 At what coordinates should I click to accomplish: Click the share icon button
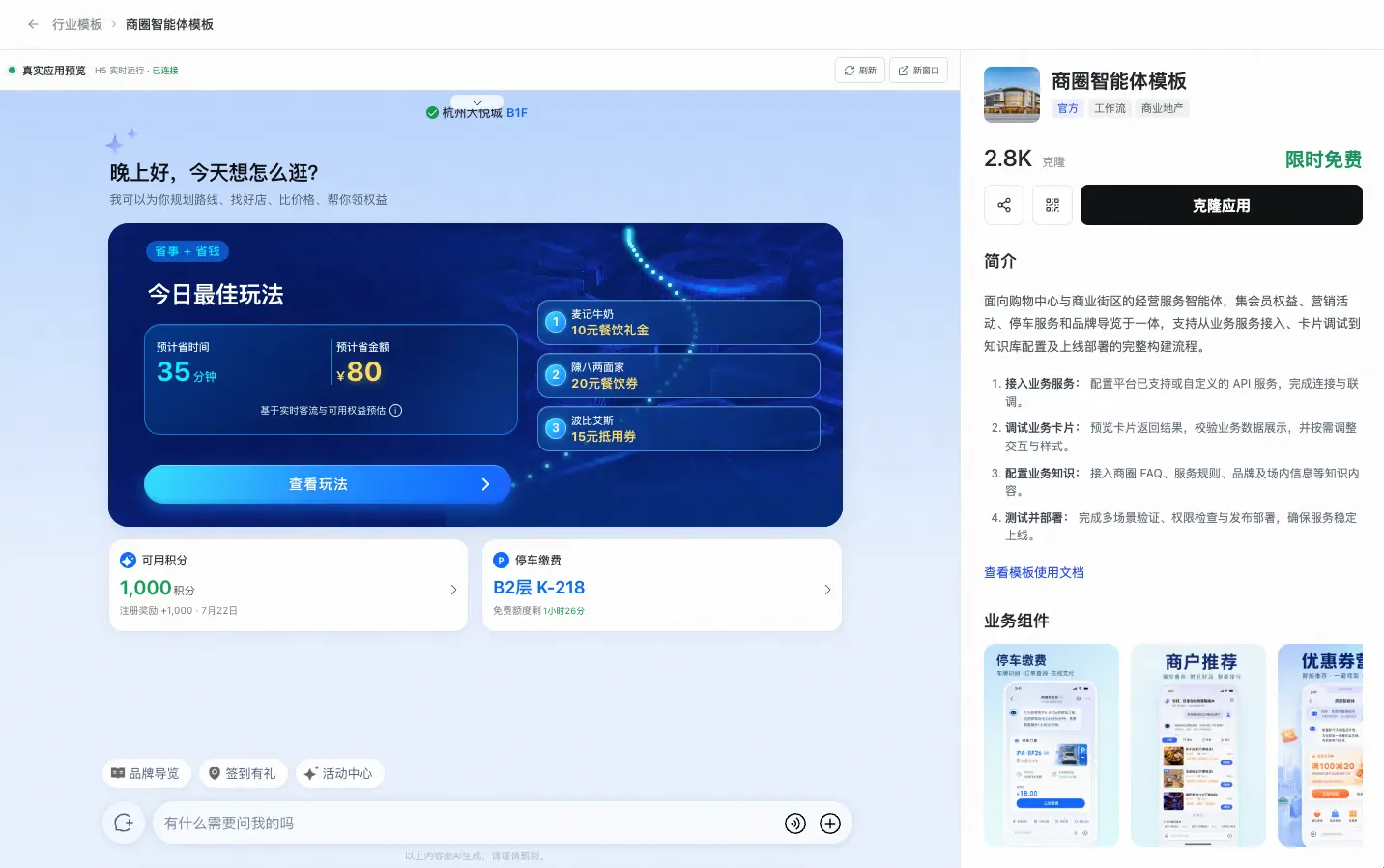coord(1004,205)
